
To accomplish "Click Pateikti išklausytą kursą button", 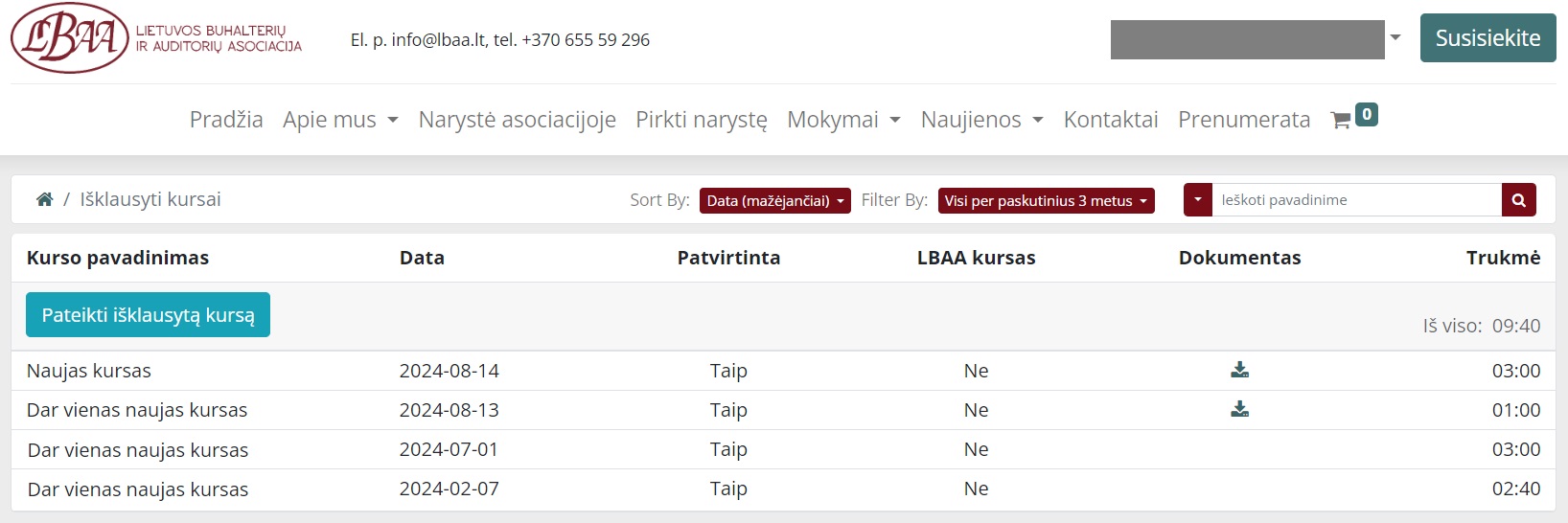I will pos(148,315).
